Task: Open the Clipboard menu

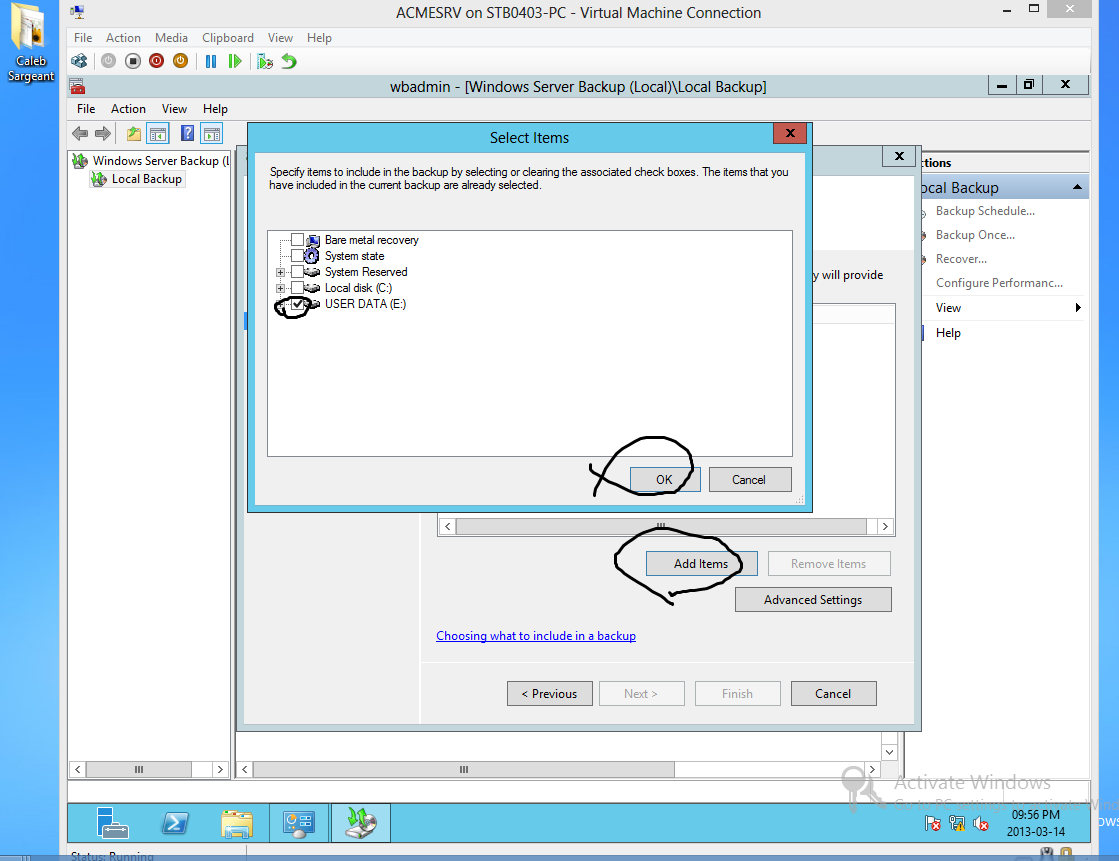Action: point(228,38)
